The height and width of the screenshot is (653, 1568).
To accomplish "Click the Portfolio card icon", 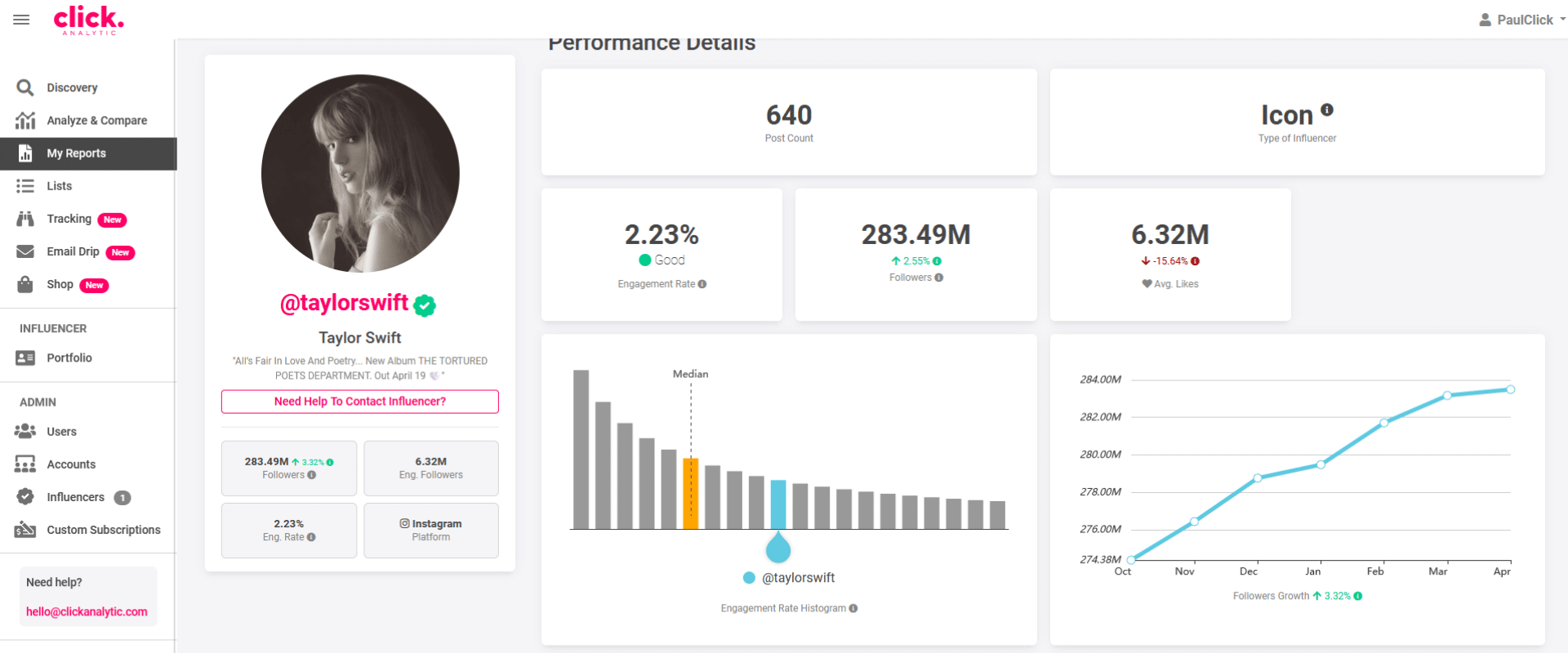I will [25, 358].
